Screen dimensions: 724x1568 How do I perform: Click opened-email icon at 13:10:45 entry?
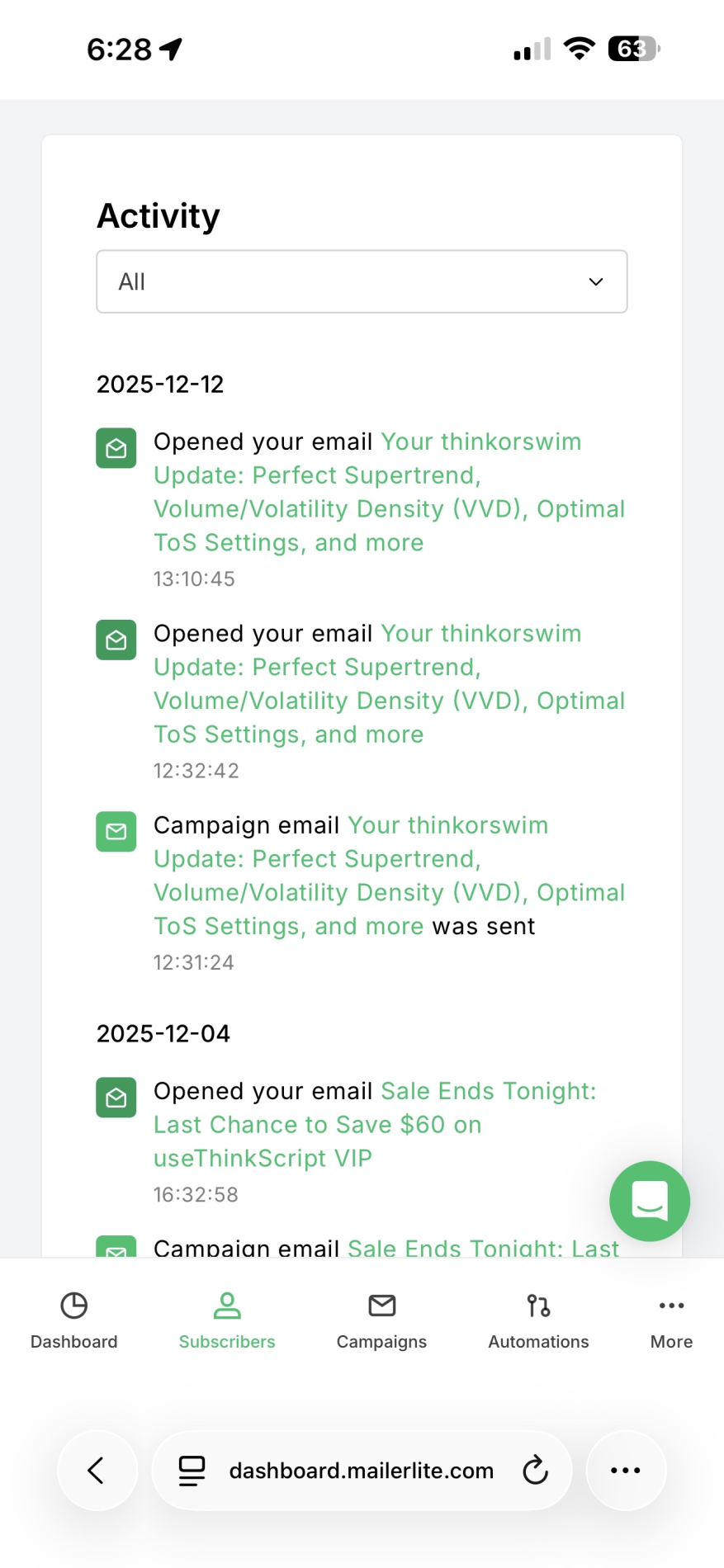click(116, 448)
